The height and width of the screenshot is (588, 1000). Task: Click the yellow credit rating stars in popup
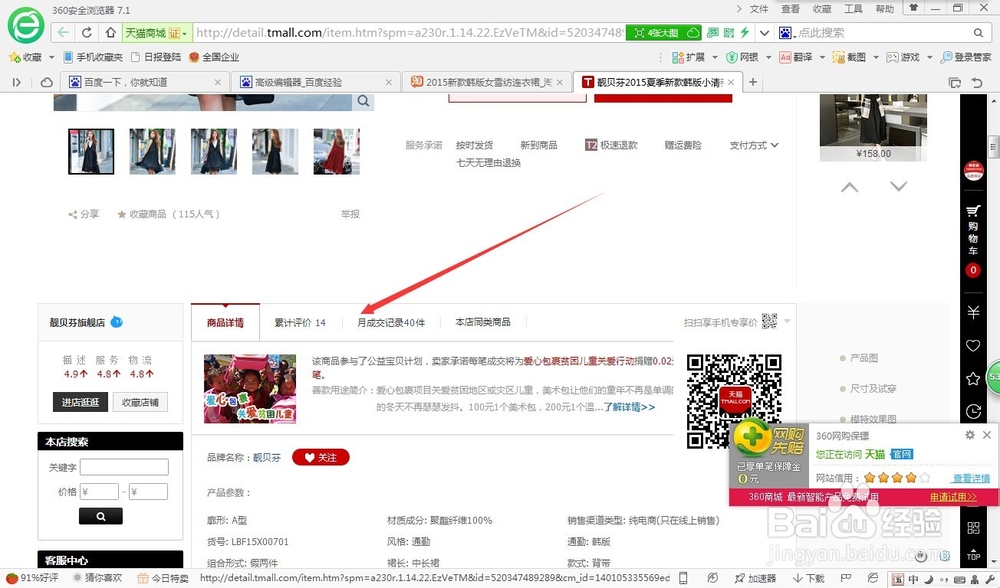click(x=890, y=478)
